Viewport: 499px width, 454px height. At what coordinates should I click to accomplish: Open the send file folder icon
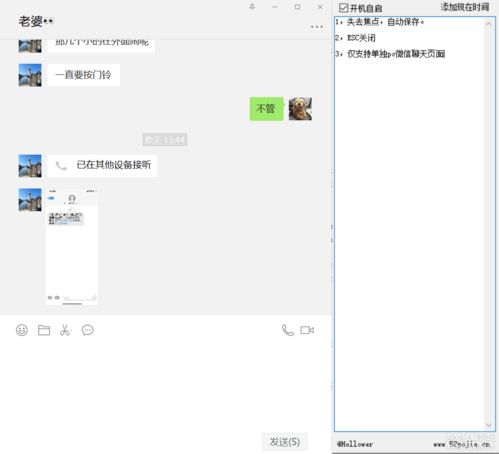point(44,330)
